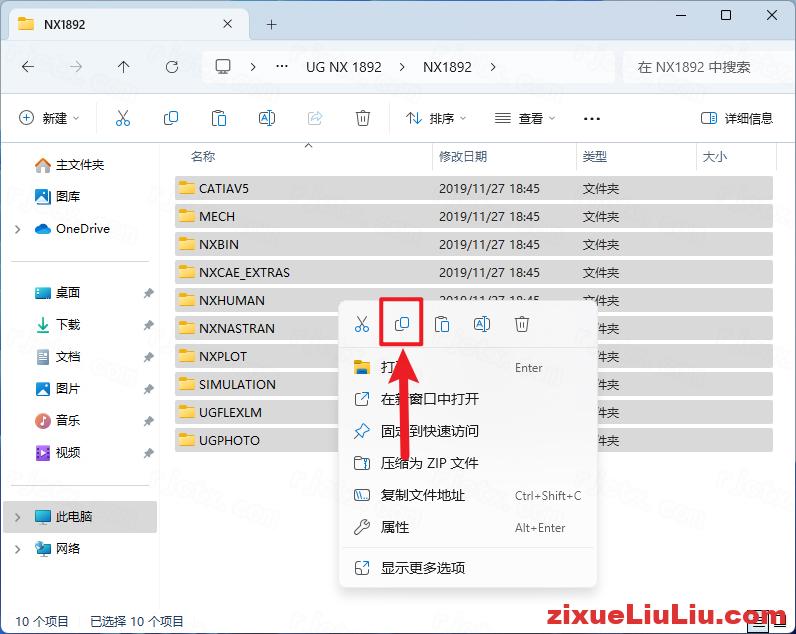Sort by the 类型 column header

point(594,156)
